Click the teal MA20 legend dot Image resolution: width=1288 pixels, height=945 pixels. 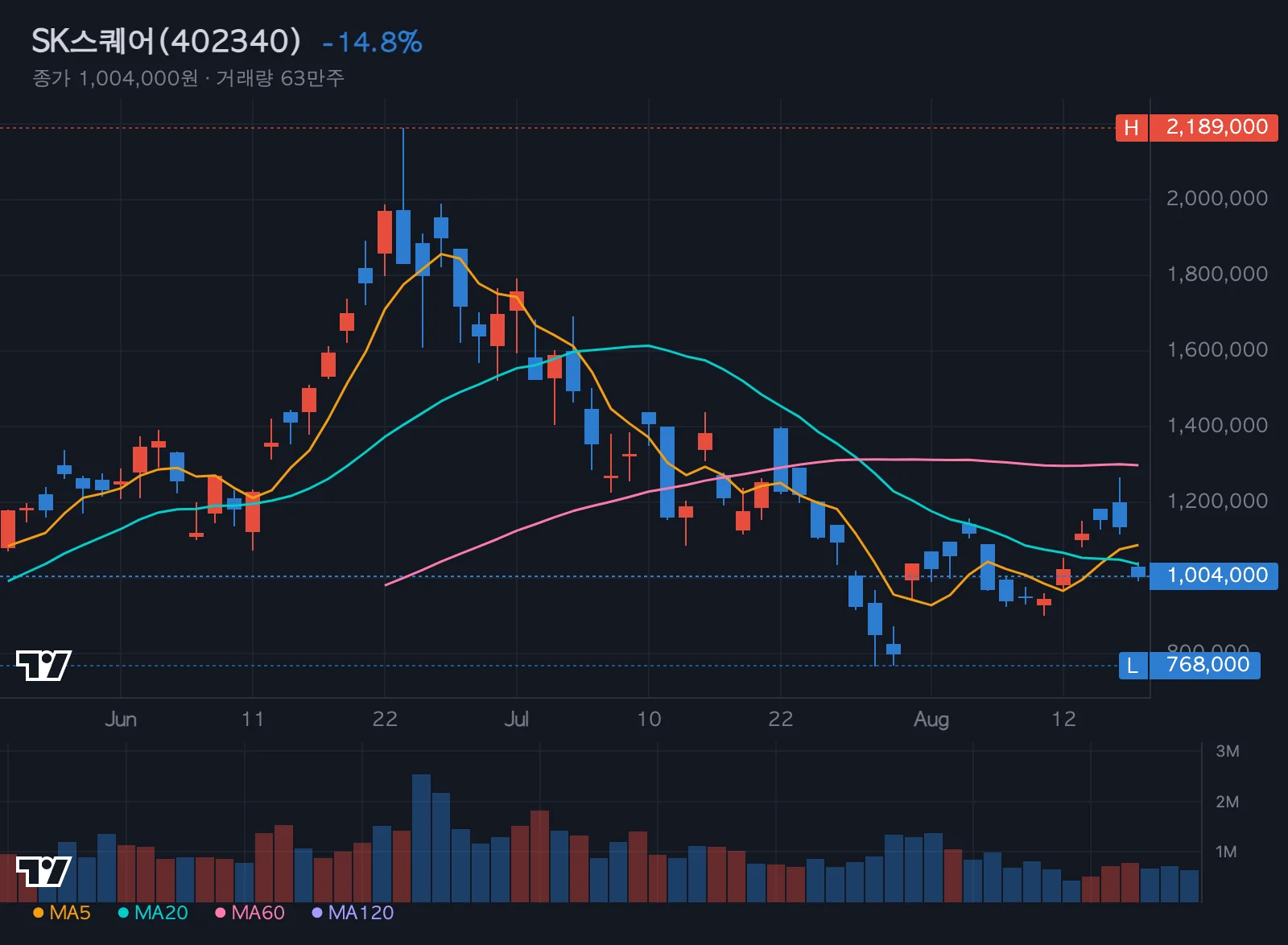point(123,913)
